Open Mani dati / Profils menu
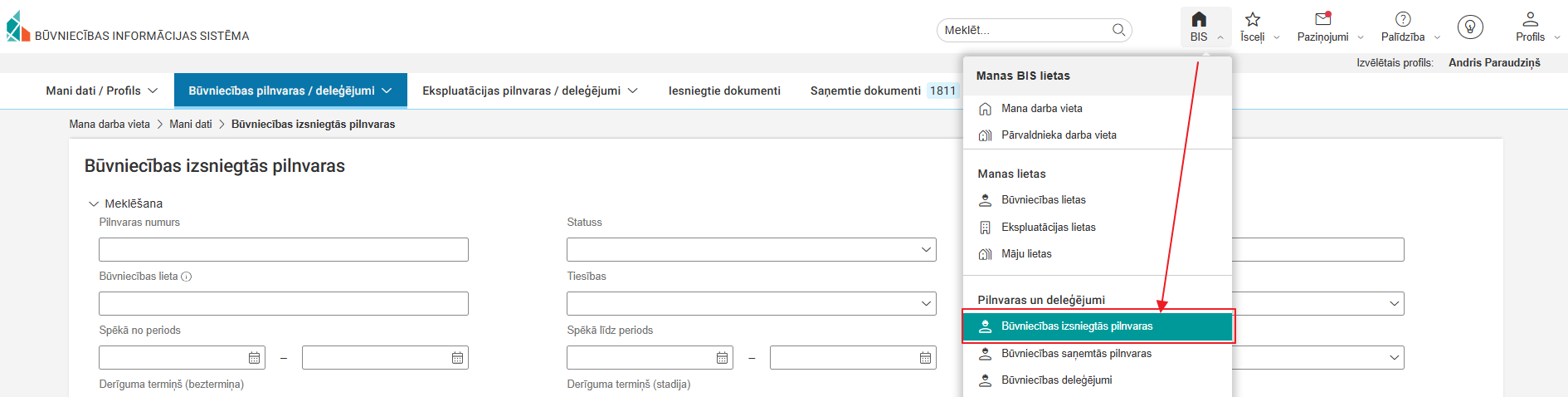 pyautogui.click(x=101, y=91)
